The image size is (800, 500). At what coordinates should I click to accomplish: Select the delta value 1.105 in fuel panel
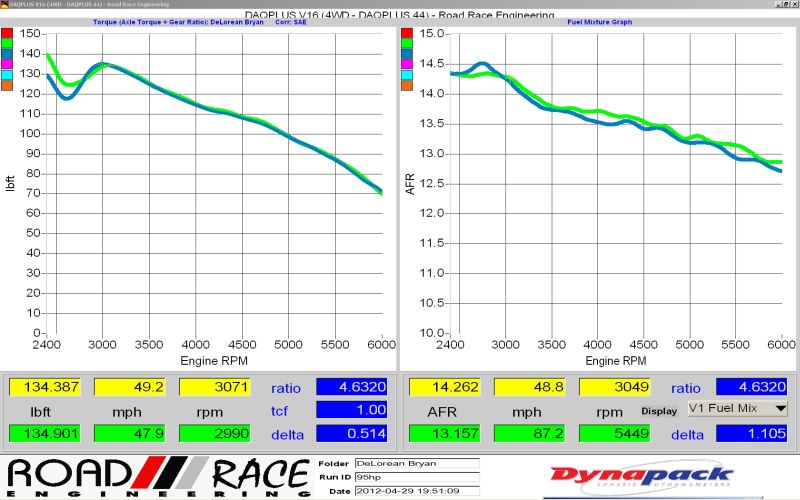tap(751, 433)
